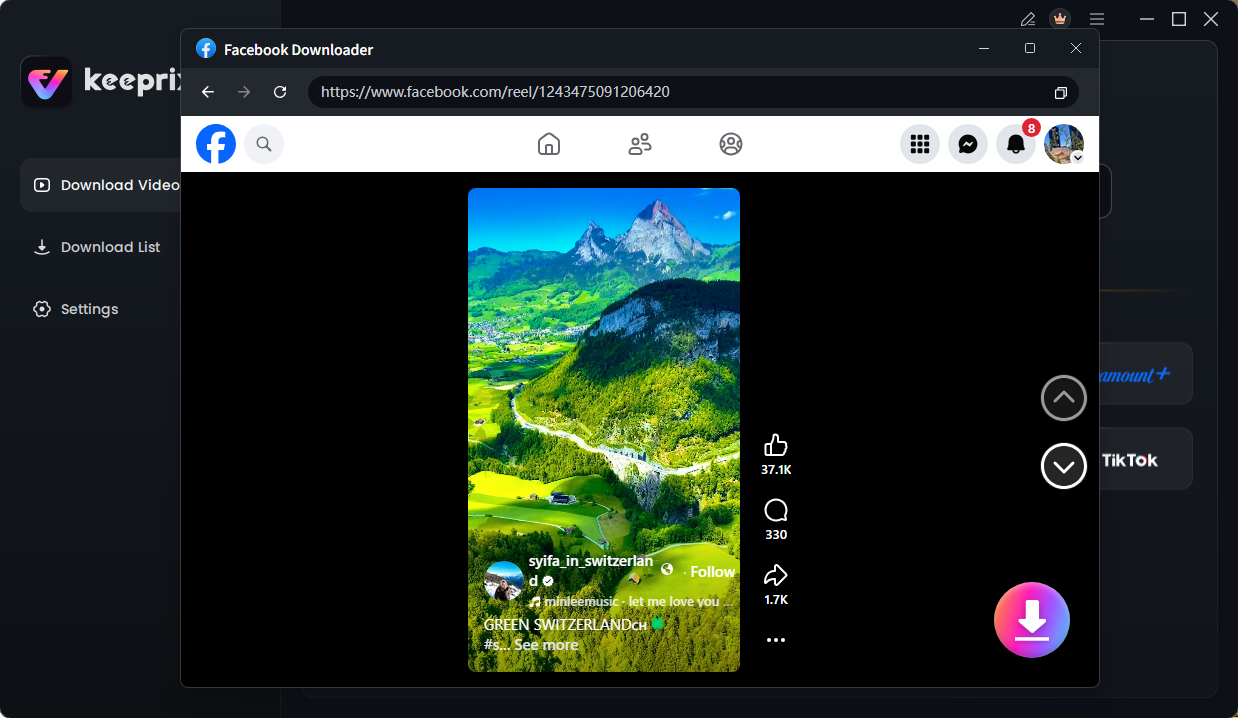Share the reel using the arrow icon
Screen dimensions: 1238x718
(x=775, y=575)
